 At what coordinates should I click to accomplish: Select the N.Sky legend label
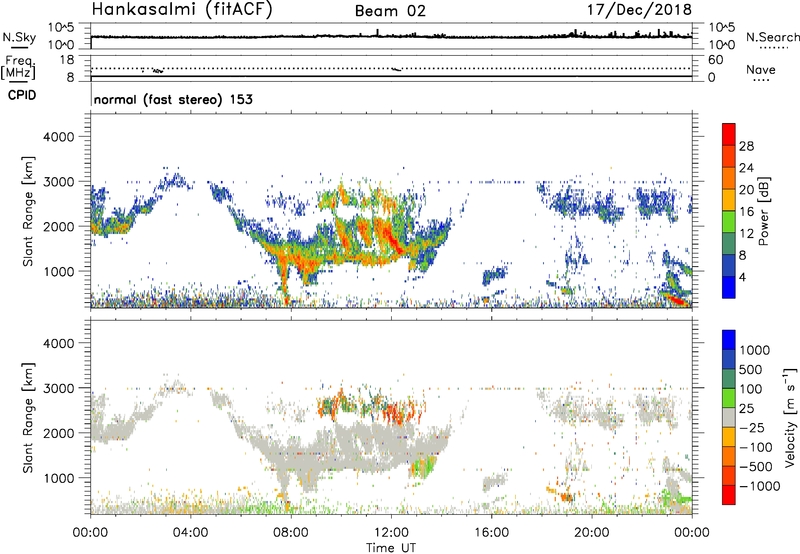[19, 37]
